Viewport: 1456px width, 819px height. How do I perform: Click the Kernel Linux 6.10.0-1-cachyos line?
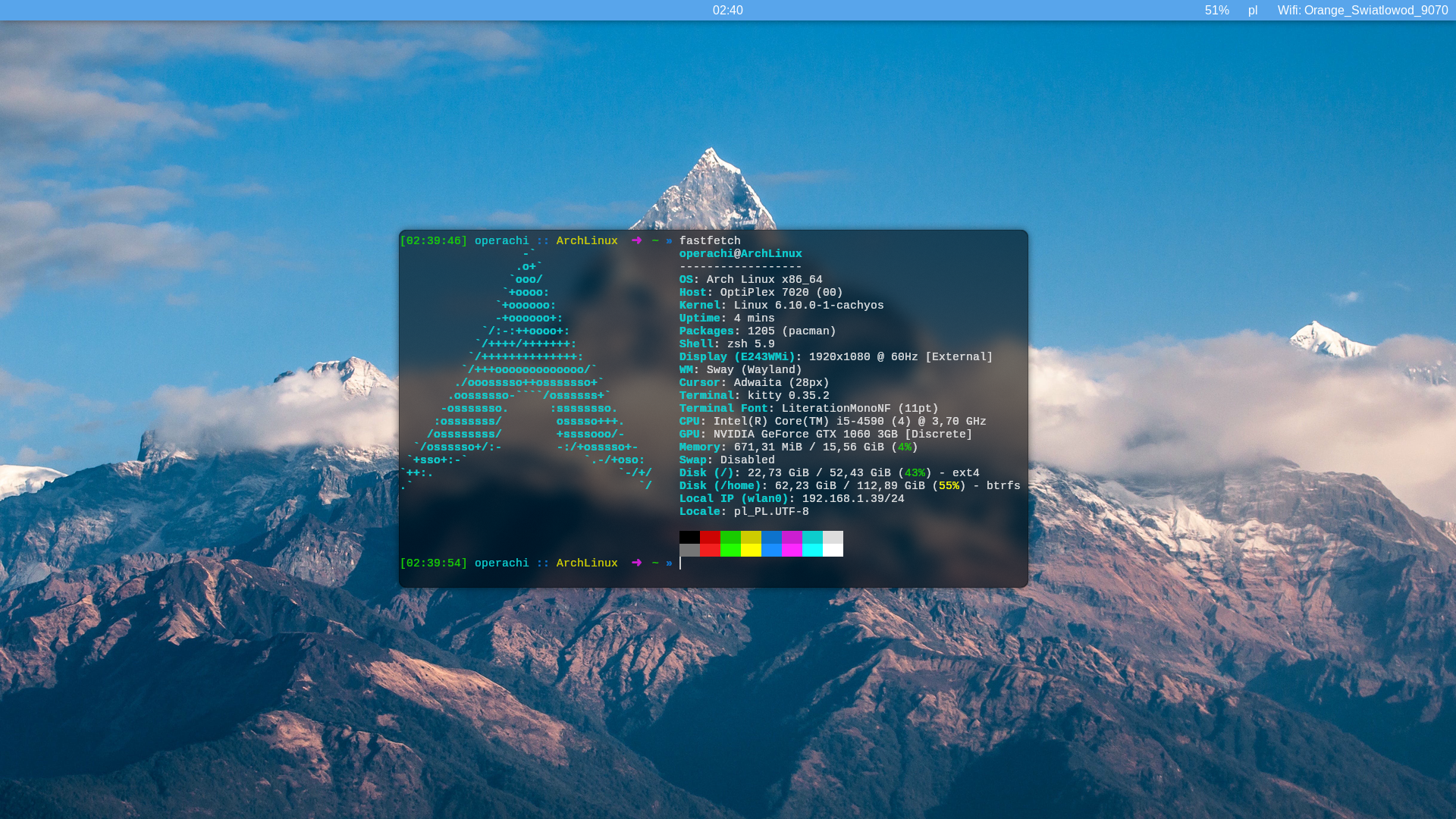click(x=781, y=306)
